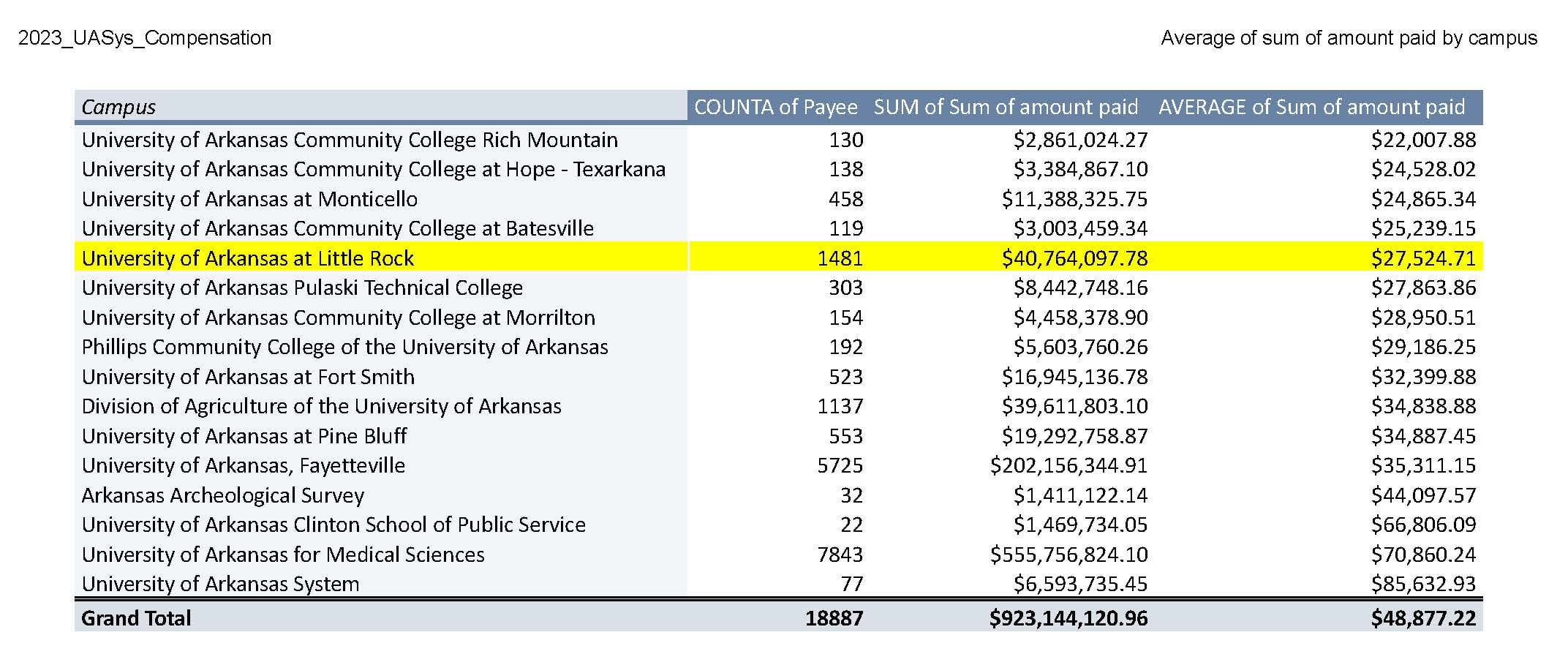Click highlighted average value $27,524.71
This screenshot has height=665, width=1568.
pyautogui.click(x=1423, y=258)
